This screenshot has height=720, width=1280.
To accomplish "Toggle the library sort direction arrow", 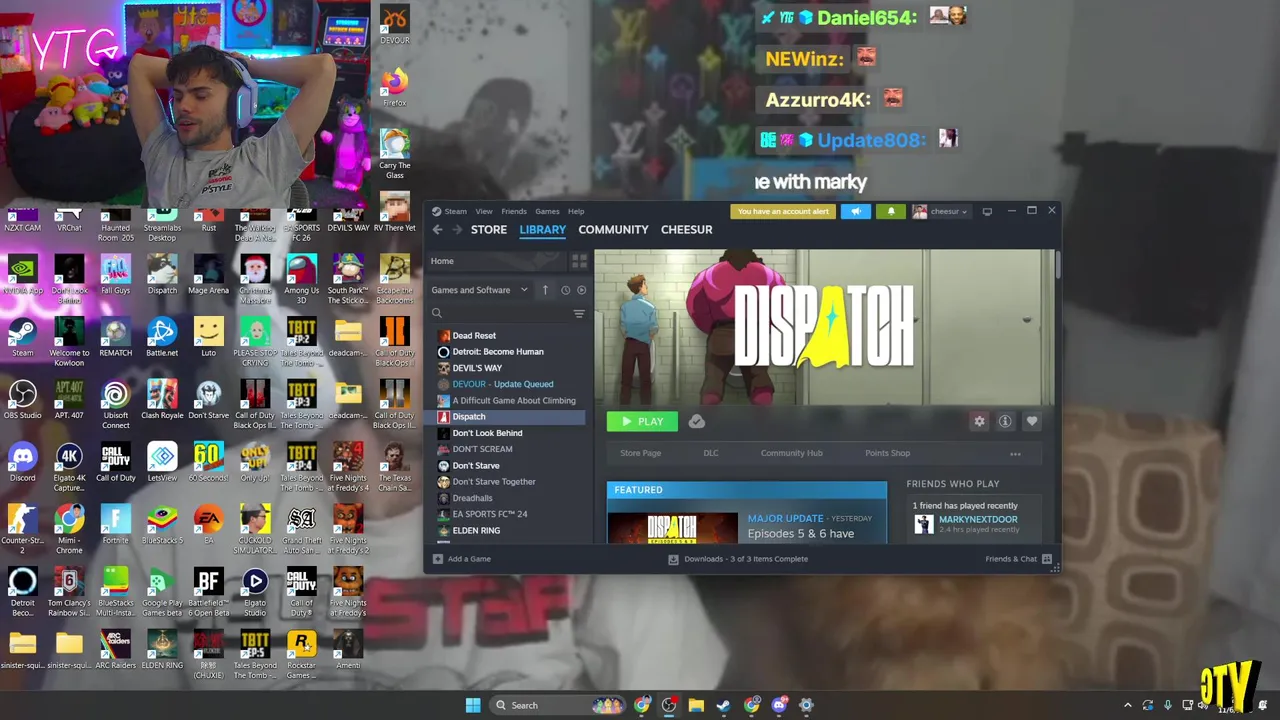I will click(x=545, y=290).
